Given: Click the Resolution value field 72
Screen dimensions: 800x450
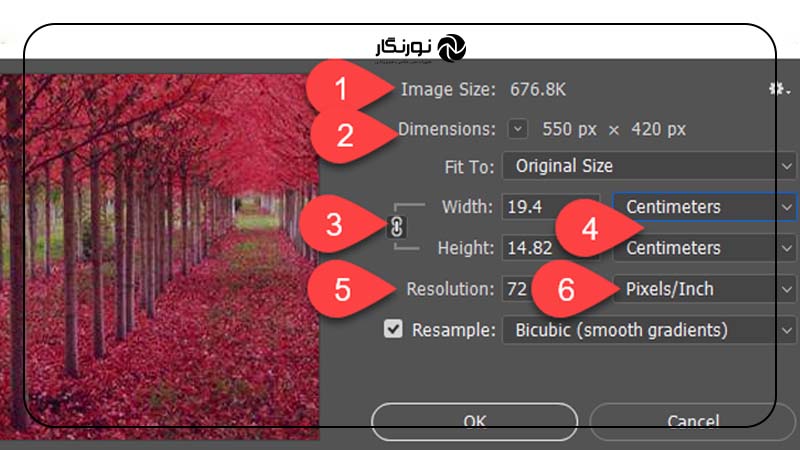Looking at the screenshot, I should coord(551,289).
